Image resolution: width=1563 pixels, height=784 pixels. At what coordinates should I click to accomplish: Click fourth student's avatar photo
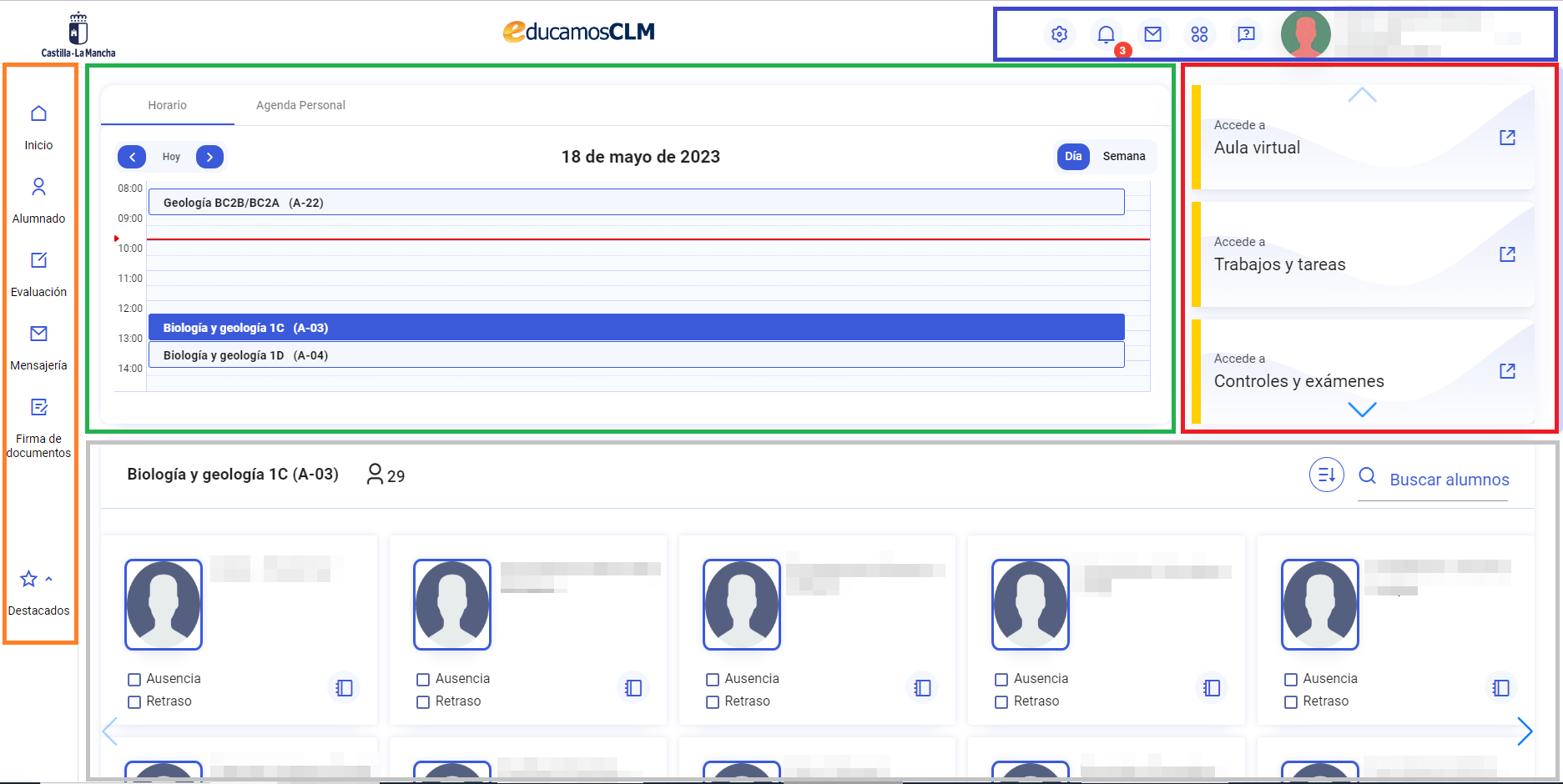[x=1031, y=605]
